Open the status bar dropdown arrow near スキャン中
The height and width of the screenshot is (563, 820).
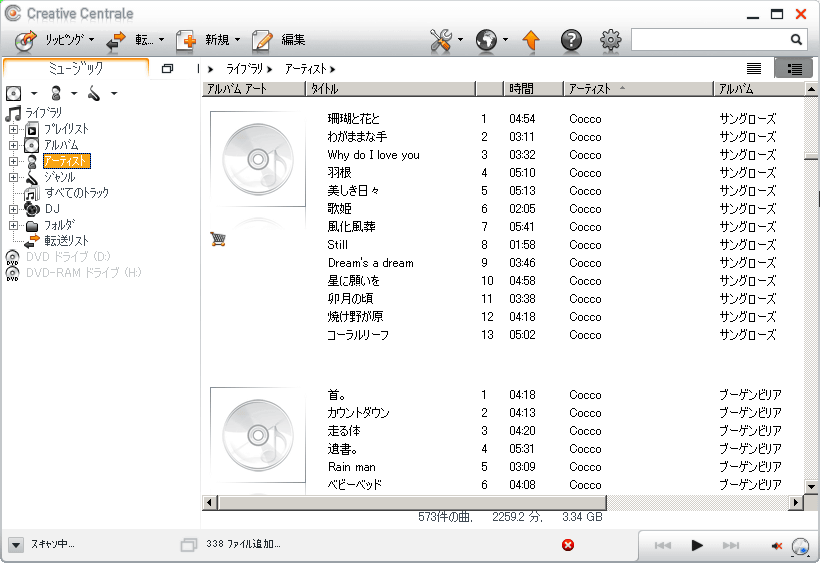(16, 545)
